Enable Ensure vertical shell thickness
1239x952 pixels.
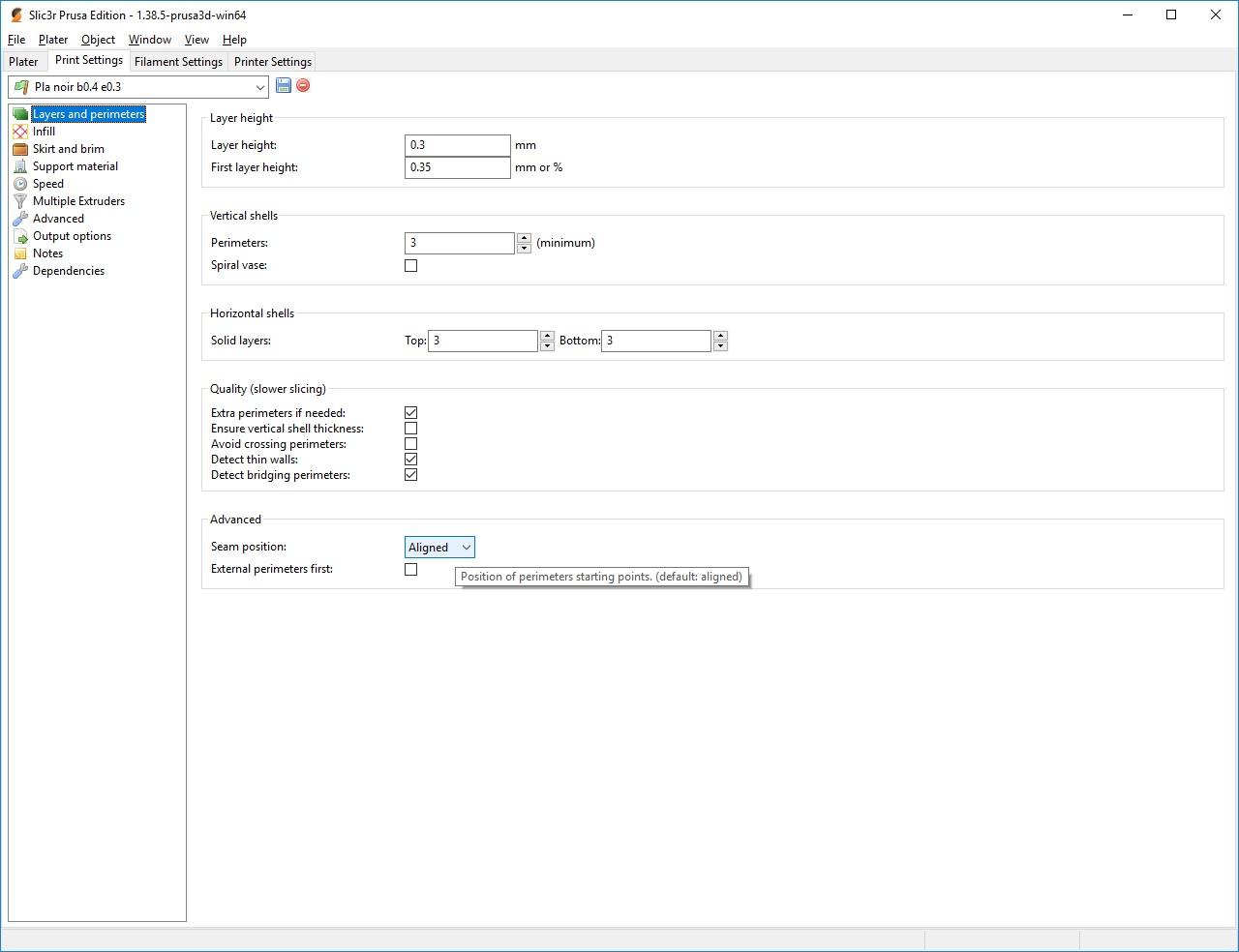(411, 429)
